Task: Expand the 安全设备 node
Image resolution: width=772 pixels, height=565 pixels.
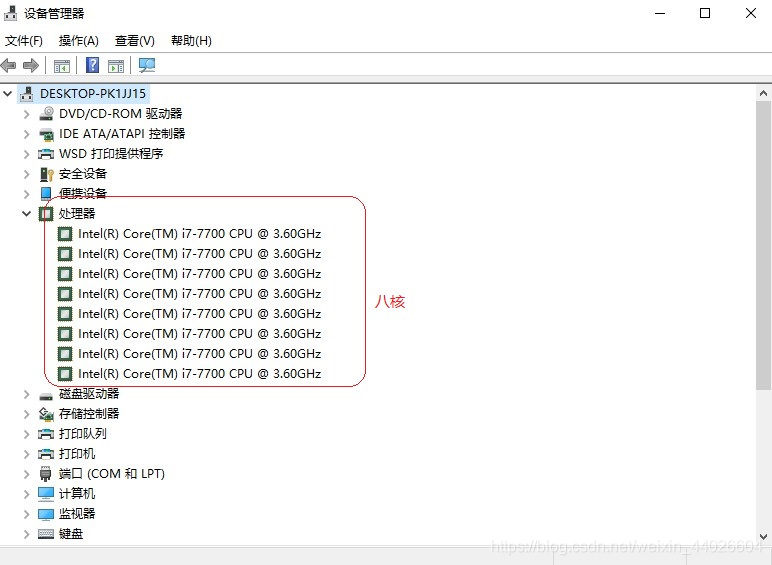Action: tap(27, 174)
